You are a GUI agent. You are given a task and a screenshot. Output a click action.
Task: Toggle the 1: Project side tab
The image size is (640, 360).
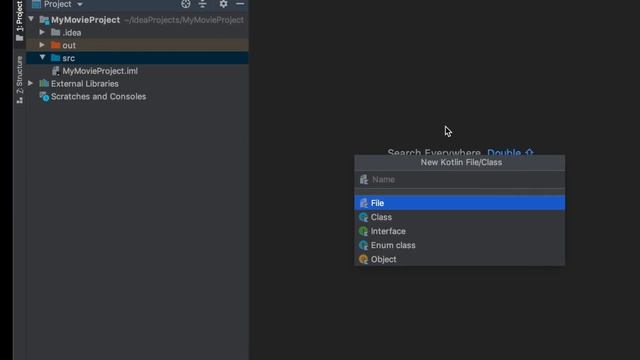[x=19, y=21]
